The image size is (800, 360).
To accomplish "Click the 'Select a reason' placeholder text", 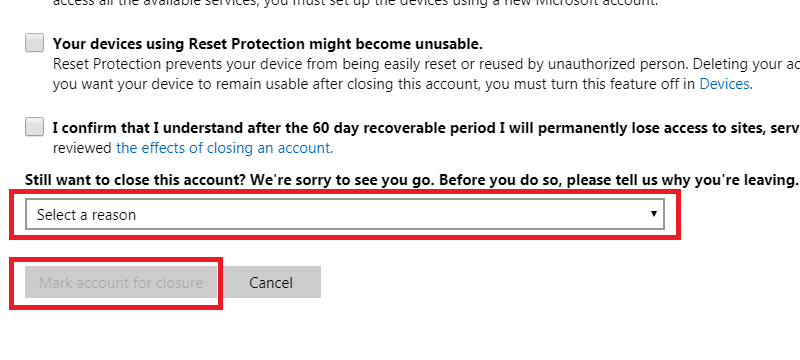I will pos(86,215).
